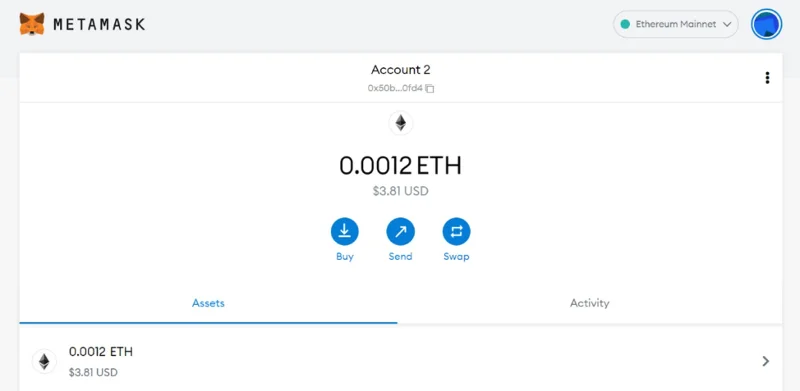Open the three-dot account options menu
The image size is (800, 391).
(767, 78)
